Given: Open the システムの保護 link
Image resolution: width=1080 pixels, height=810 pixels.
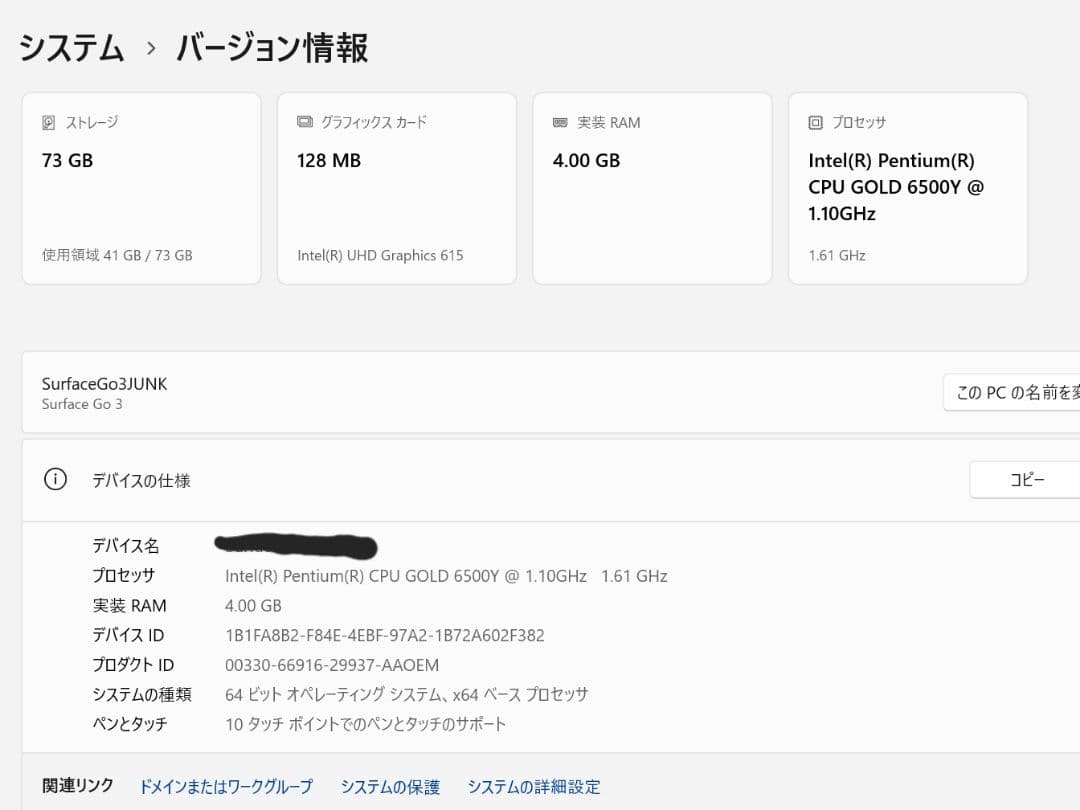Looking at the screenshot, I should click(389, 787).
